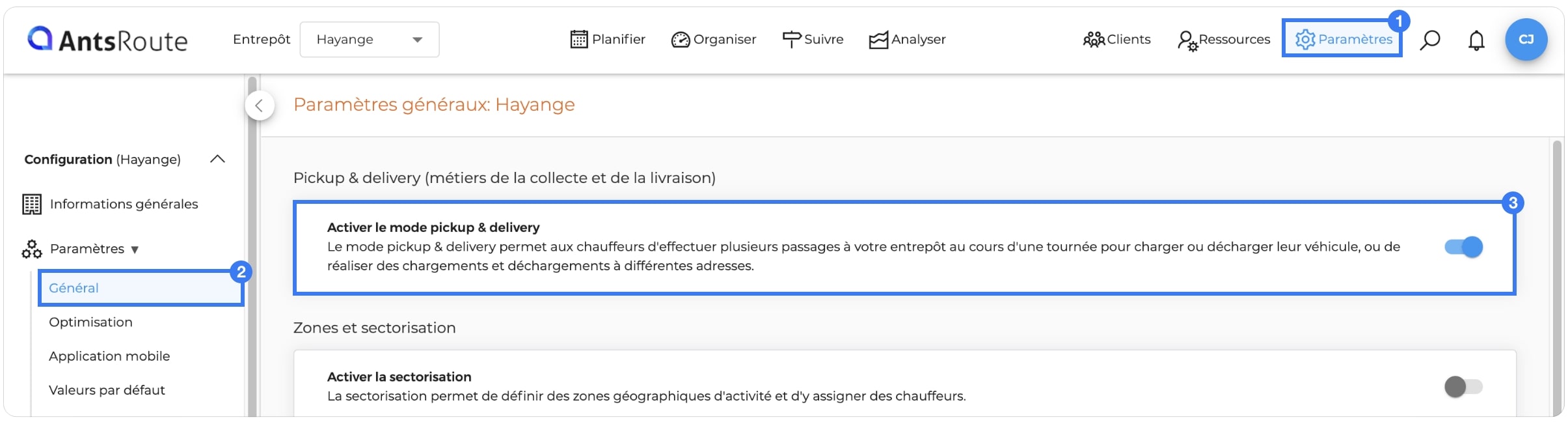Select Valeurs par défaut in the sidebar

107,390
